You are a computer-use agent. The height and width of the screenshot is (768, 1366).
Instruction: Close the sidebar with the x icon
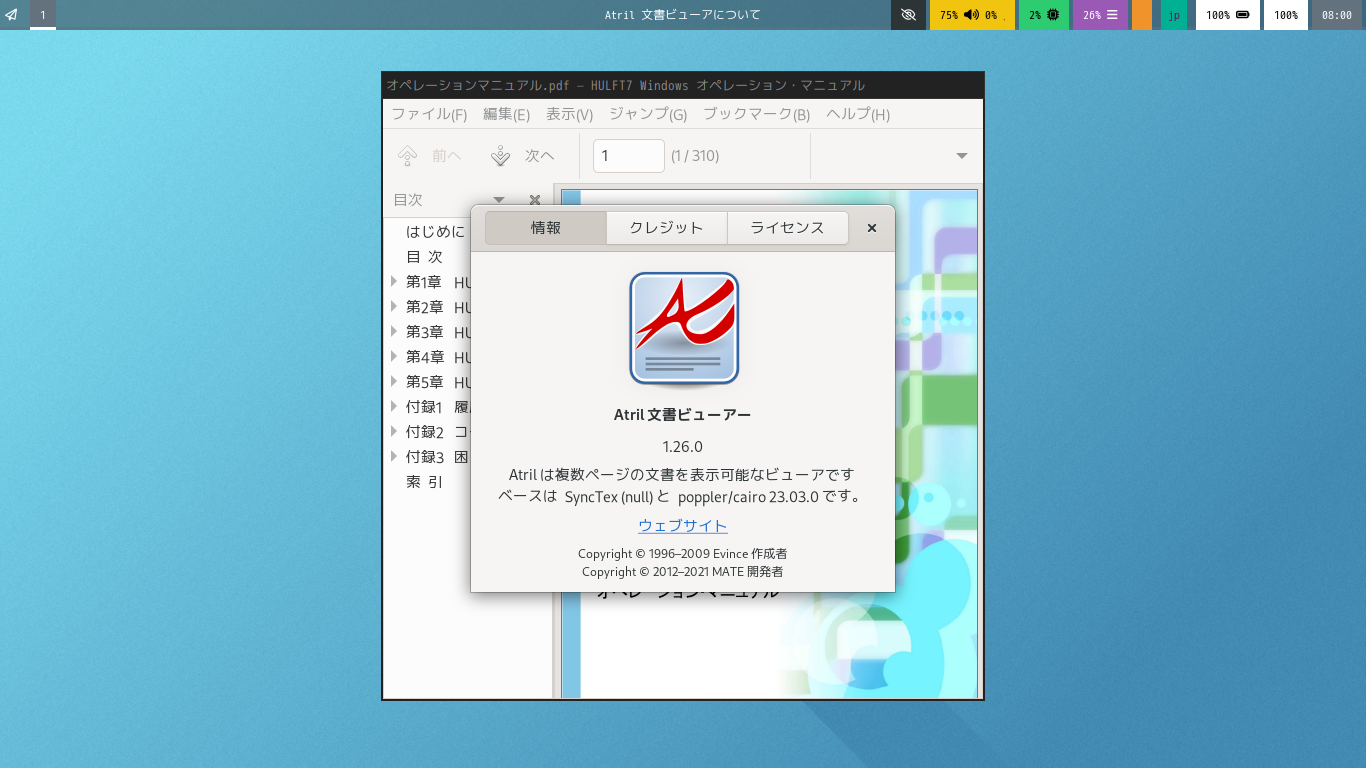535,200
